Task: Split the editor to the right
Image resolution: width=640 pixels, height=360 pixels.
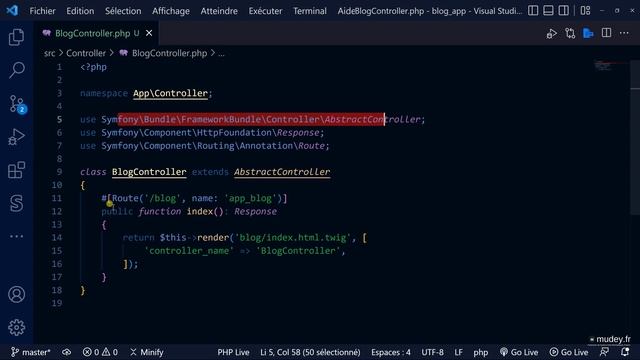Action: (x=606, y=33)
